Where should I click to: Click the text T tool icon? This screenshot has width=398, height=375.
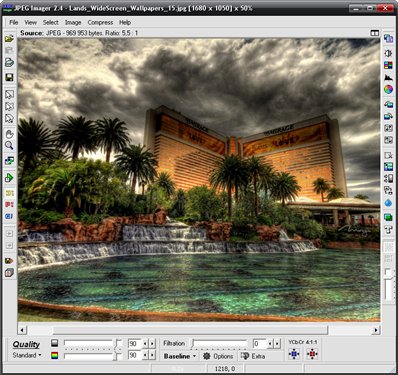click(x=388, y=229)
